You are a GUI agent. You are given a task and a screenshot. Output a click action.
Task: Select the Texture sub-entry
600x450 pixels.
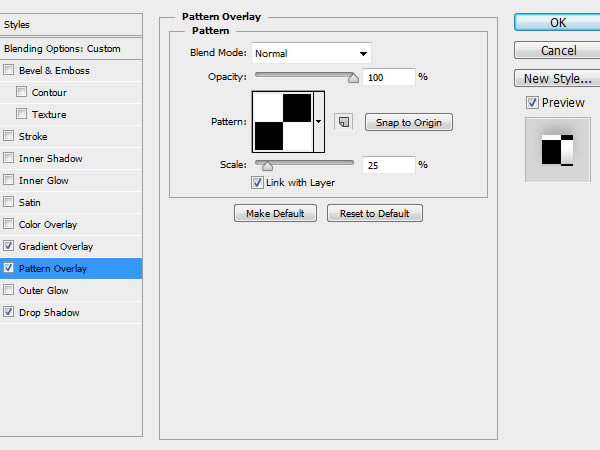(x=71, y=114)
